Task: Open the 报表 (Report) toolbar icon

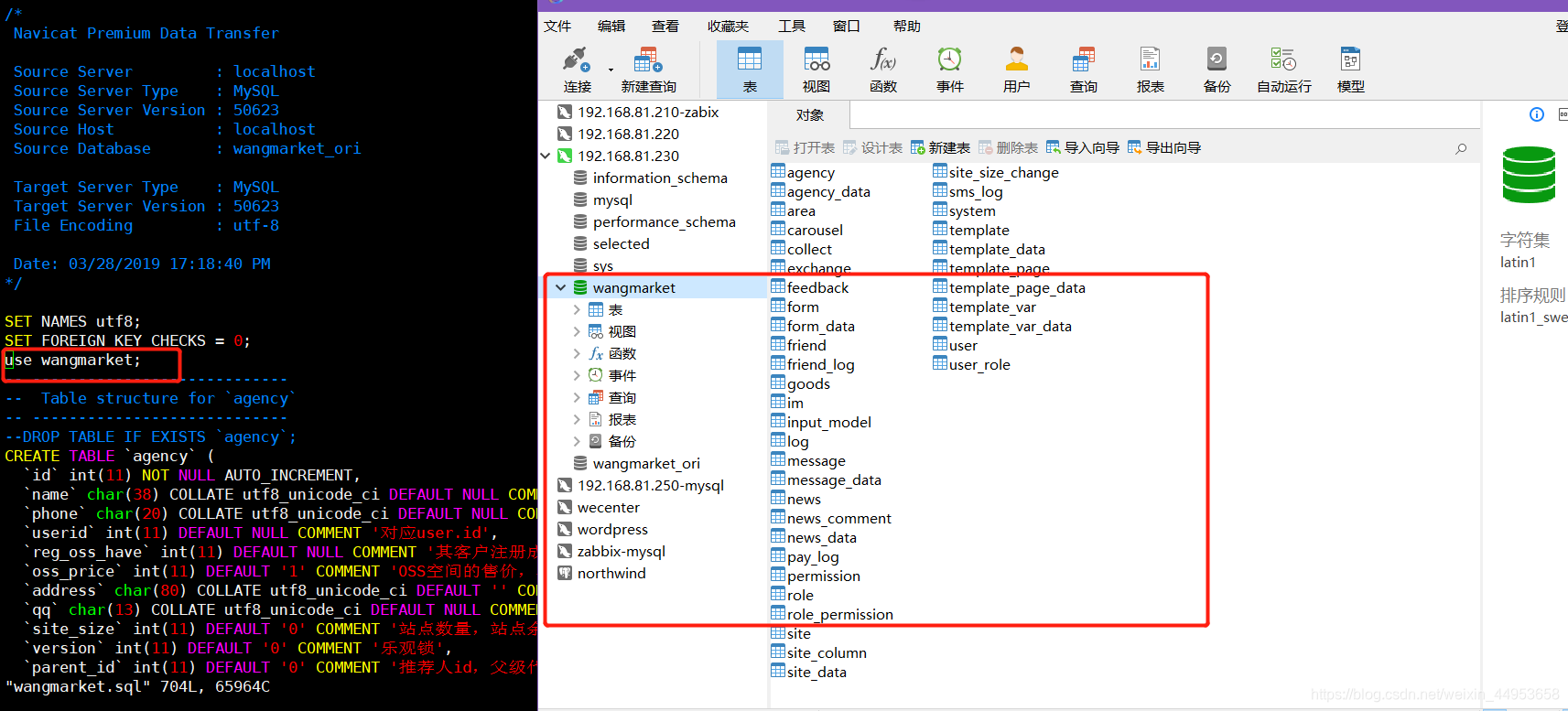Action: coord(1151,70)
